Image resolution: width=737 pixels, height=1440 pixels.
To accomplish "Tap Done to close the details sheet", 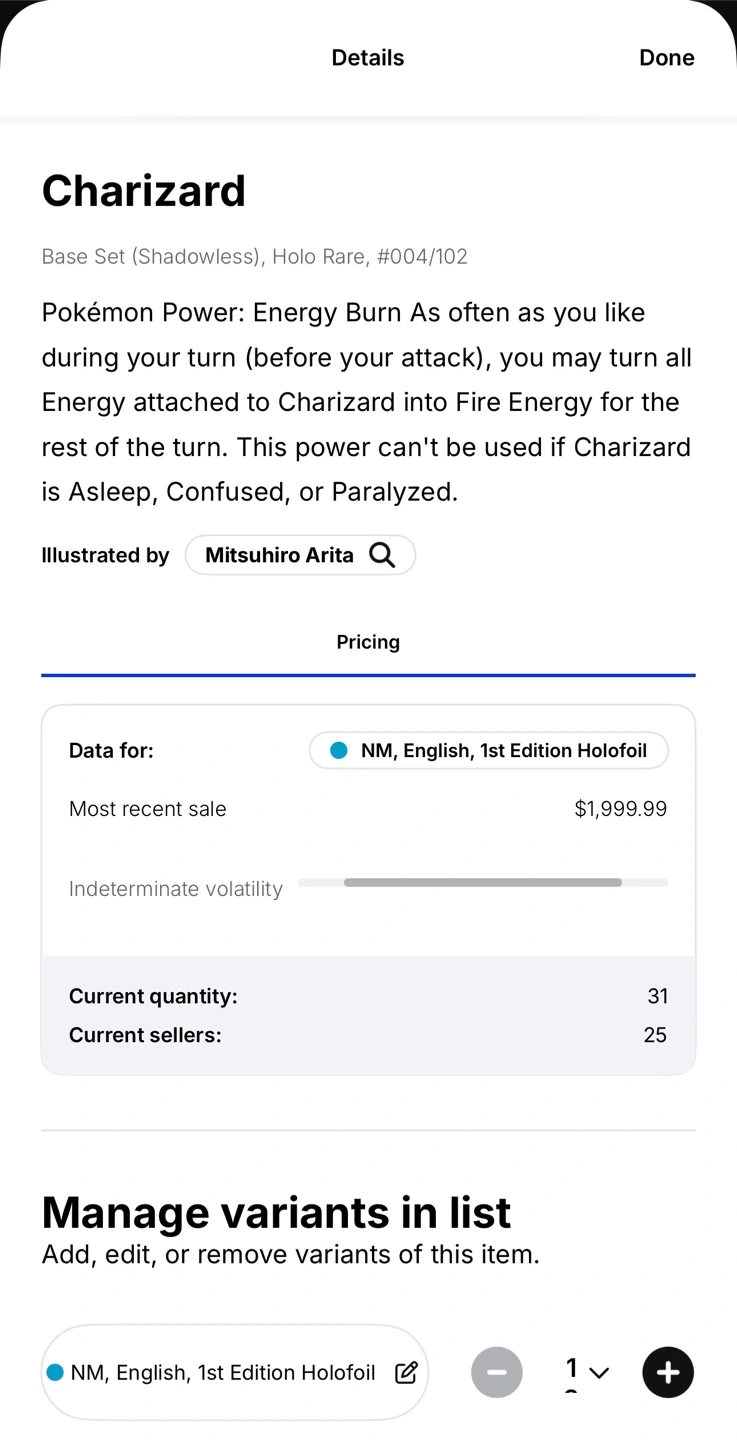I will click(666, 58).
